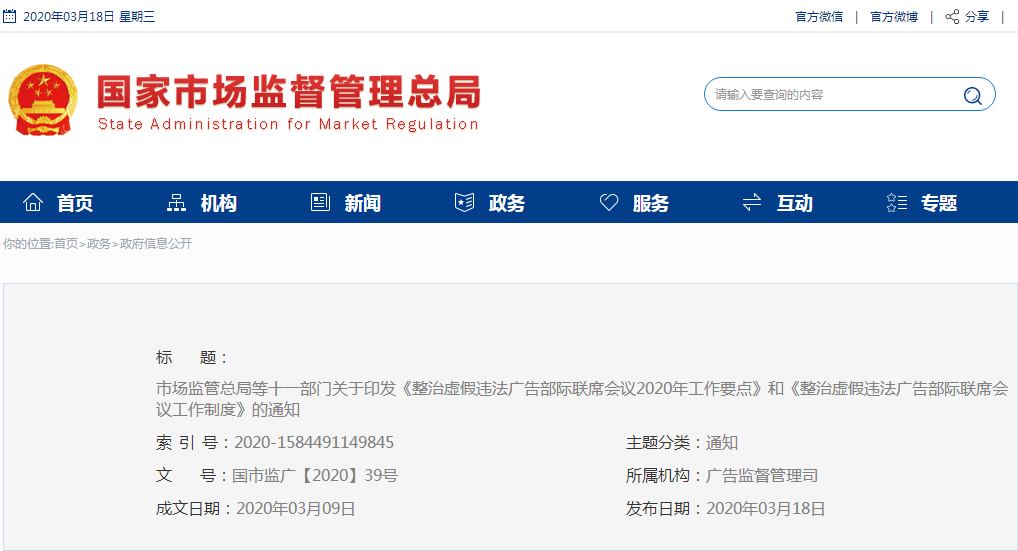Click the national emblem logo
Viewport: 1018px width, 551px height.
(x=43, y=99)
